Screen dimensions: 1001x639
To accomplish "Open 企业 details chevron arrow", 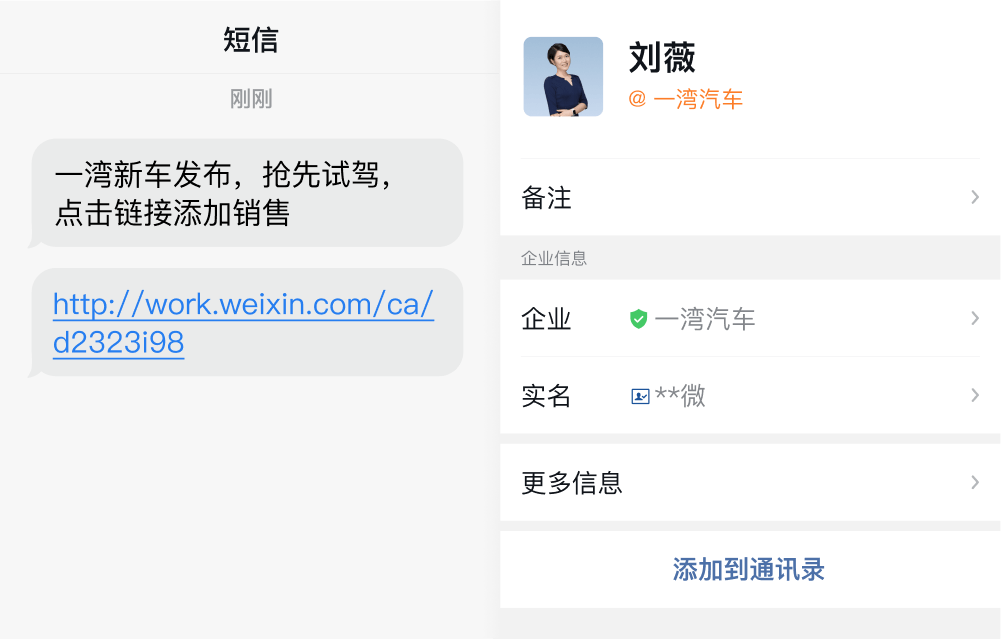I will tap(975, 318).
